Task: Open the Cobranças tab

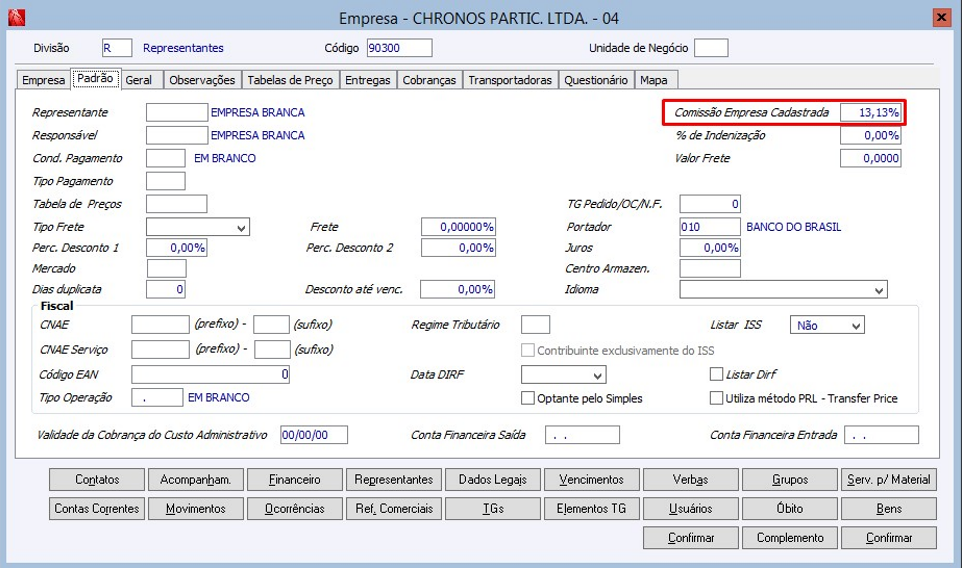Action: point(429,80)
